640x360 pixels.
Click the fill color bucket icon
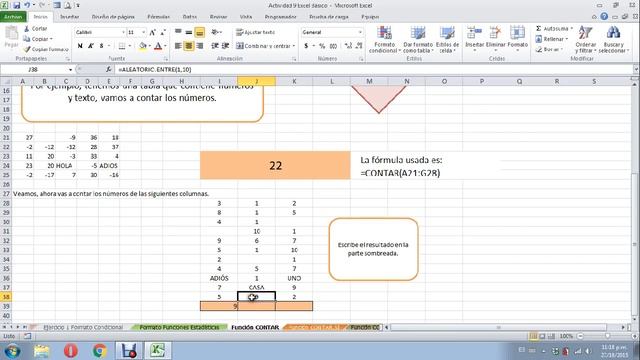(x=142, y=46)
